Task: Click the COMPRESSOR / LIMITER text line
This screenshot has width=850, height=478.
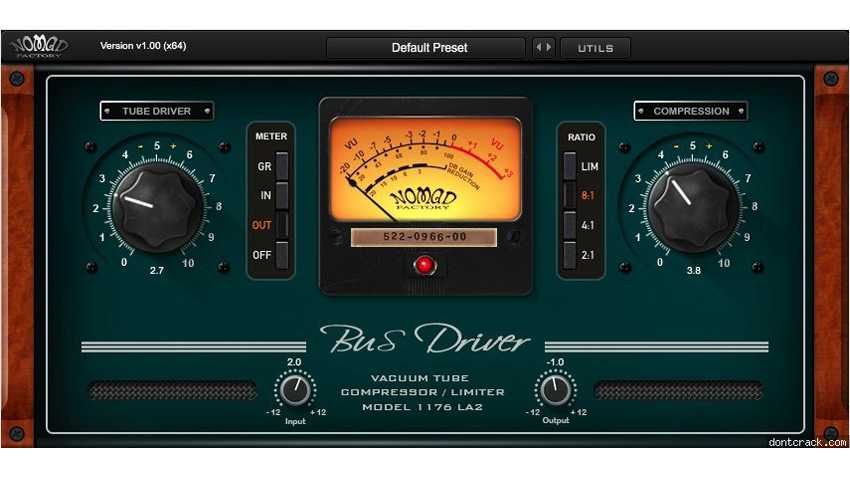Action: pyautogui.click(x=422, y=392)
